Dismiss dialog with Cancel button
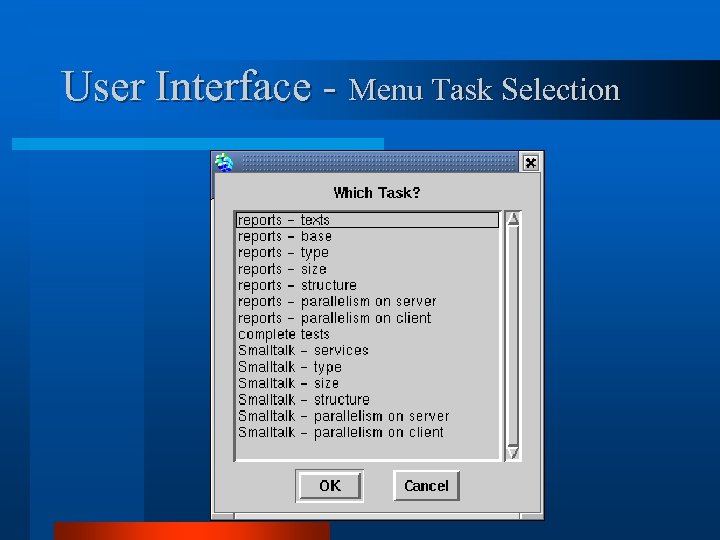This screenshot has height=540, width=720. click(x=426, y=486)
